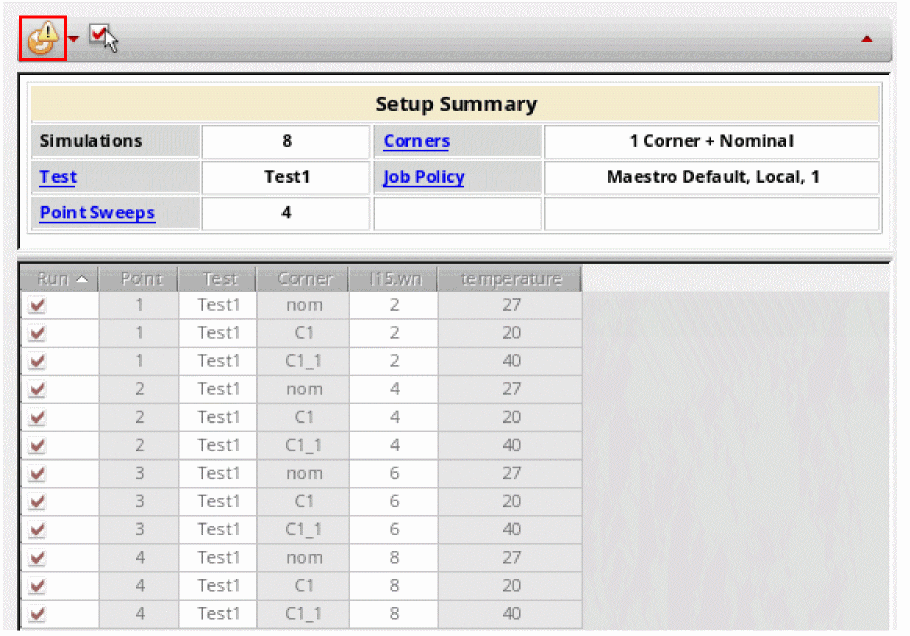
Task: Click the Simulations label cell
Action: point(115,141)
